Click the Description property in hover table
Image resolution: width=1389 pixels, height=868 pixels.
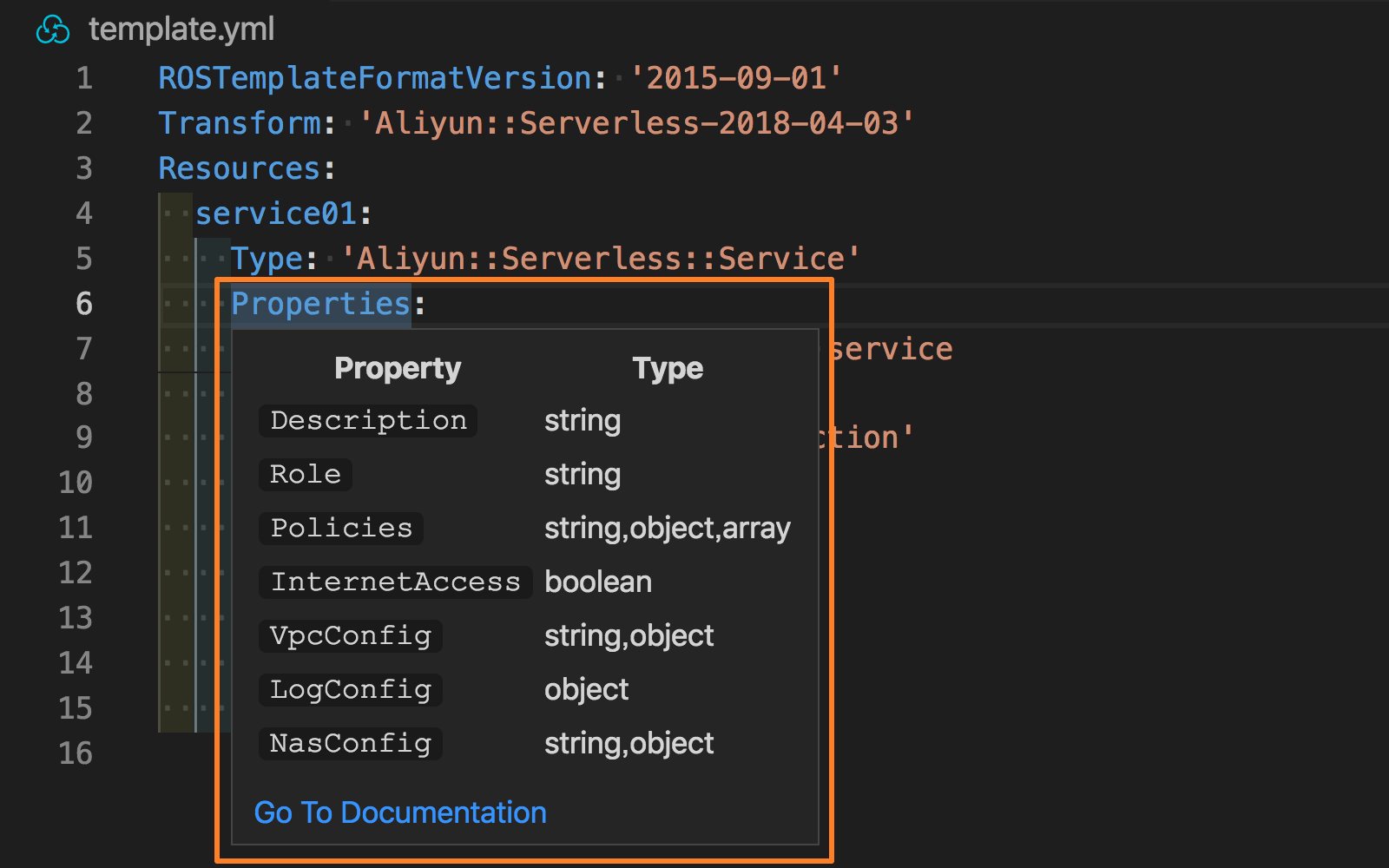coord(368,421)
